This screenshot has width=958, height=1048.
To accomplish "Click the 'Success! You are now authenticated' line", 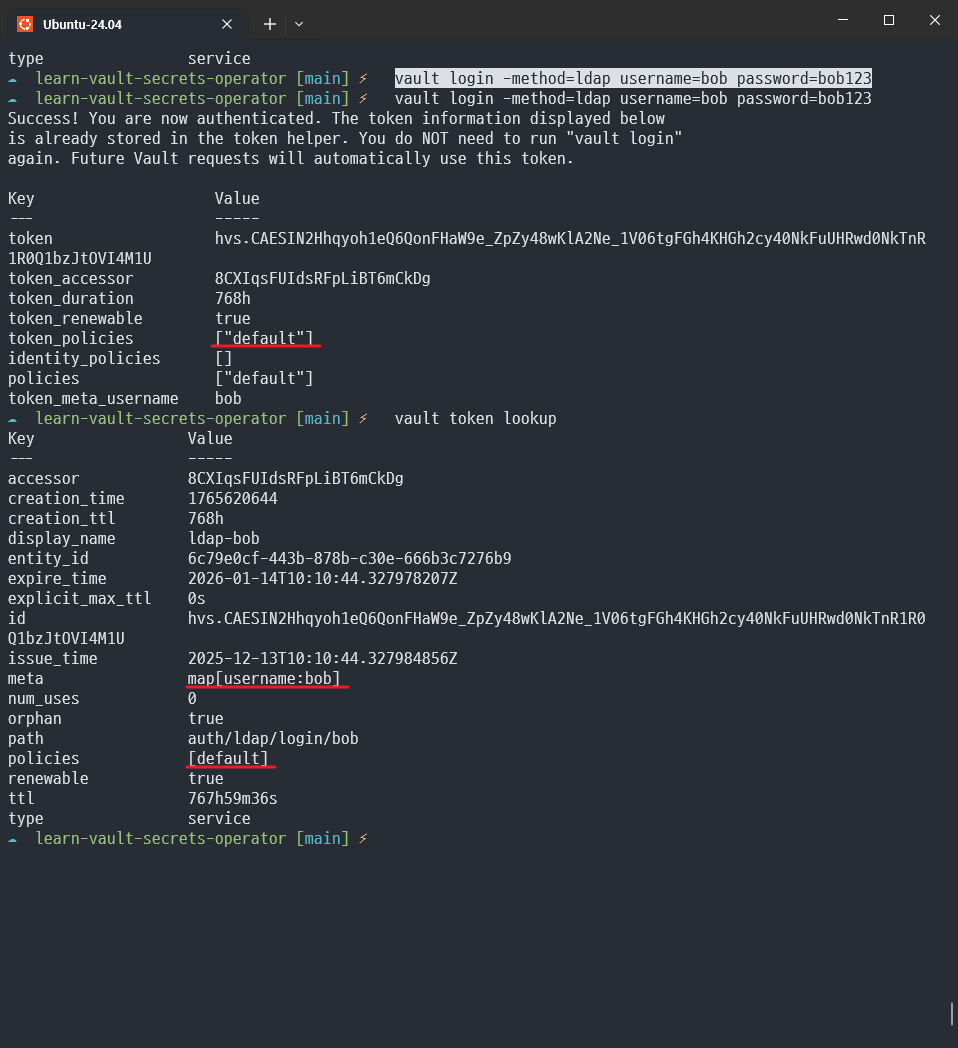I will click(x=336, y=118).
